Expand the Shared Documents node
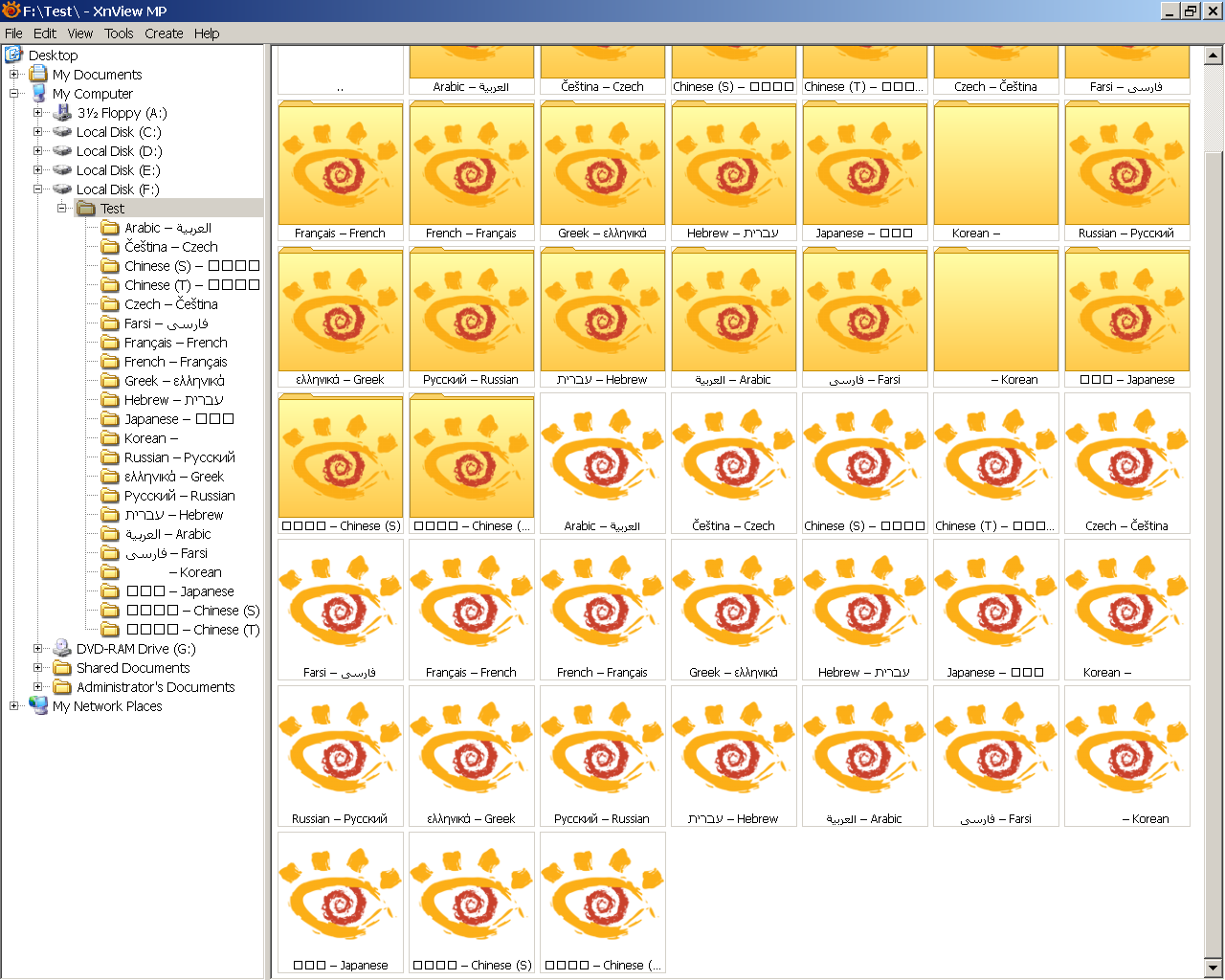The image size is (1225, 980). (37, 667)
